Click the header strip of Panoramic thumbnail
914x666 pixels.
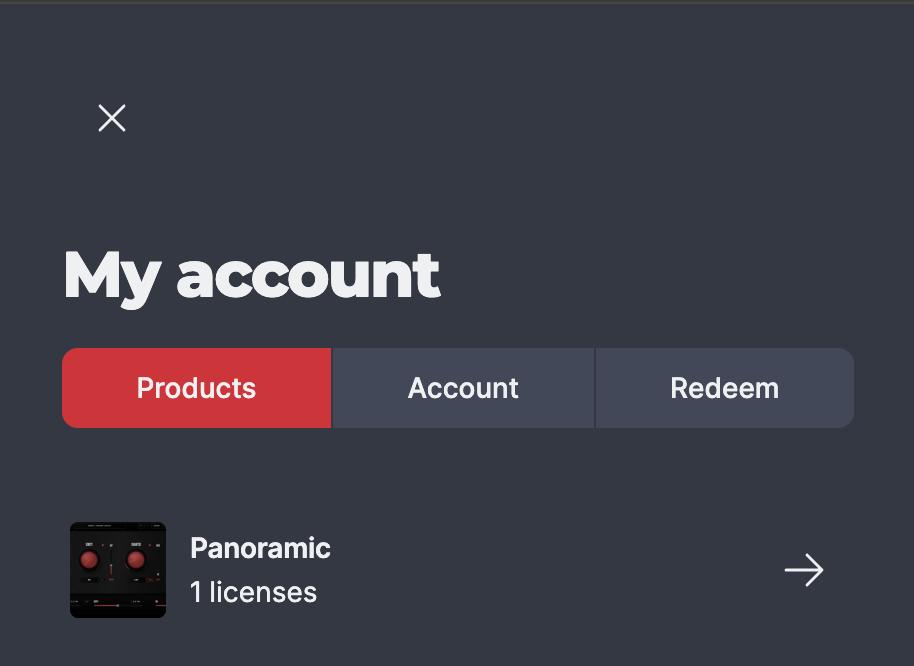118,526
